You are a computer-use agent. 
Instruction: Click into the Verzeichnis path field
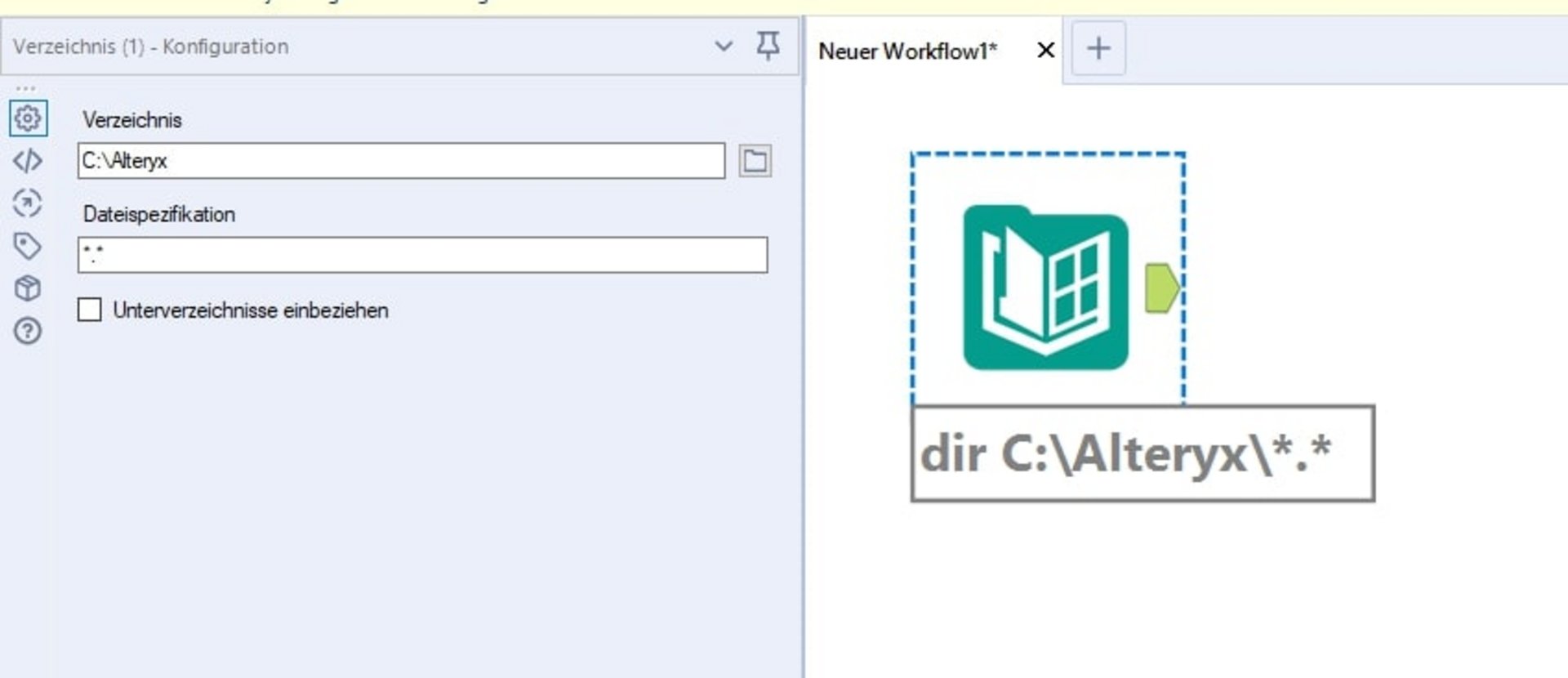400,161
